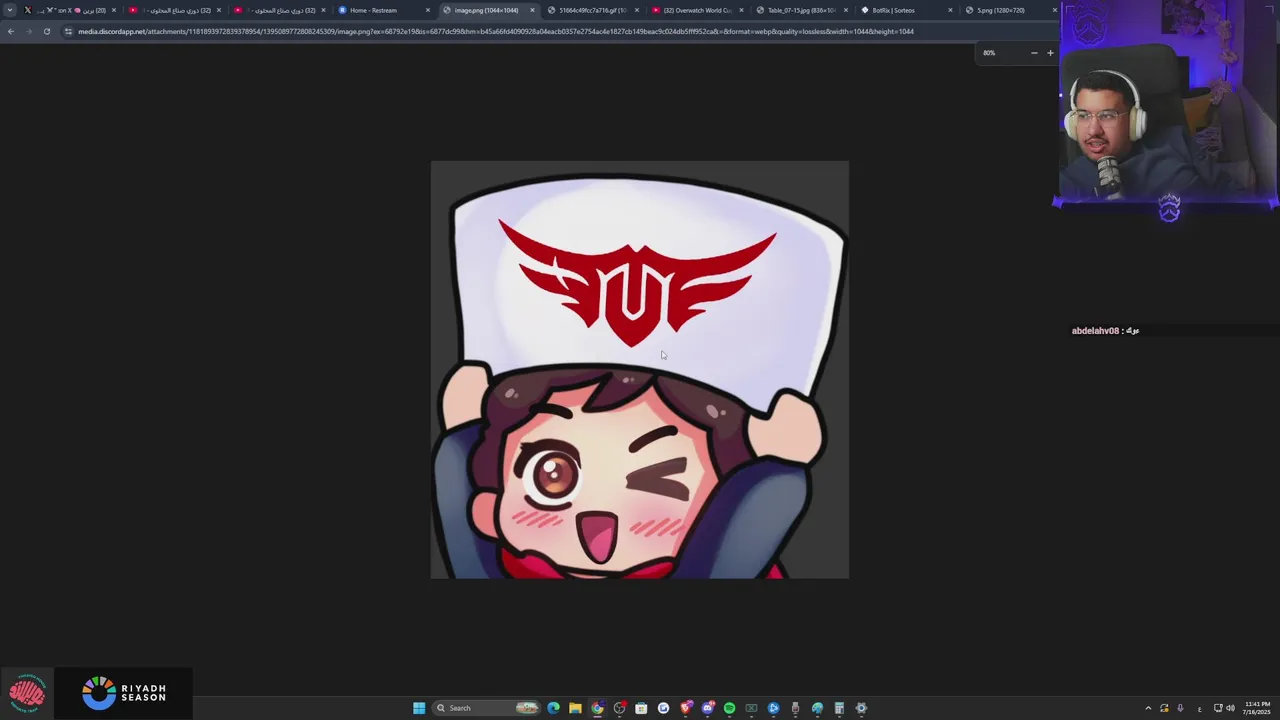Open volume control in system tray

(x=1230, y=708)
